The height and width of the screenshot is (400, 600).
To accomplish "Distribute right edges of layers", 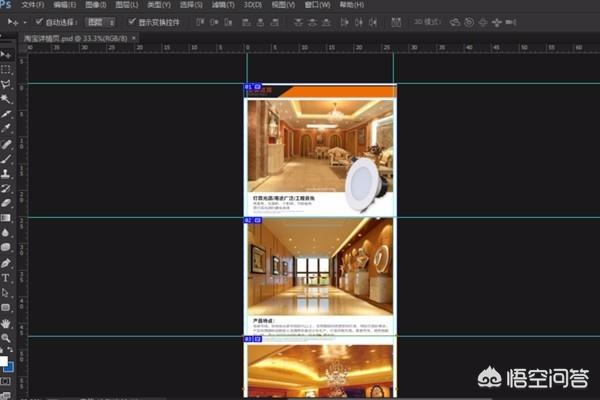I will pos(373,22).
